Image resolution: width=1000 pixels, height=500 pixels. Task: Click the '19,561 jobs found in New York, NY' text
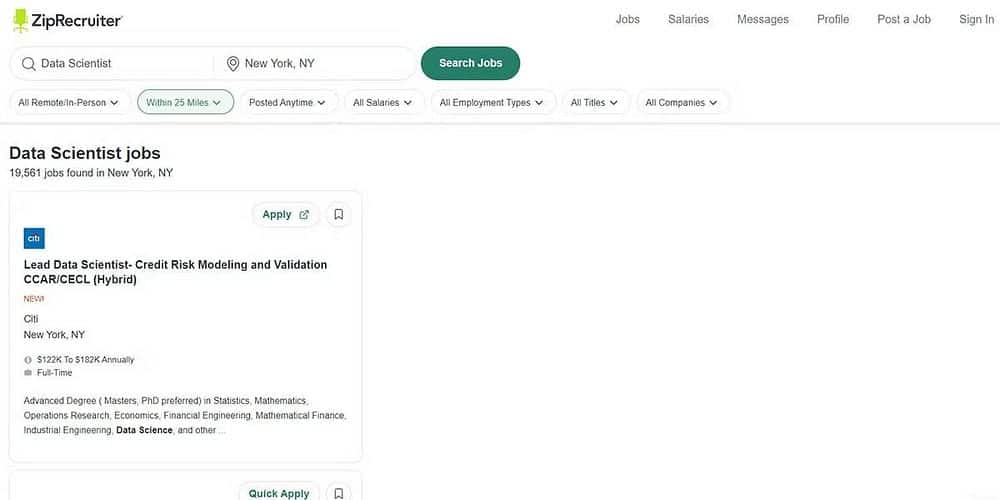click(91, 173)
